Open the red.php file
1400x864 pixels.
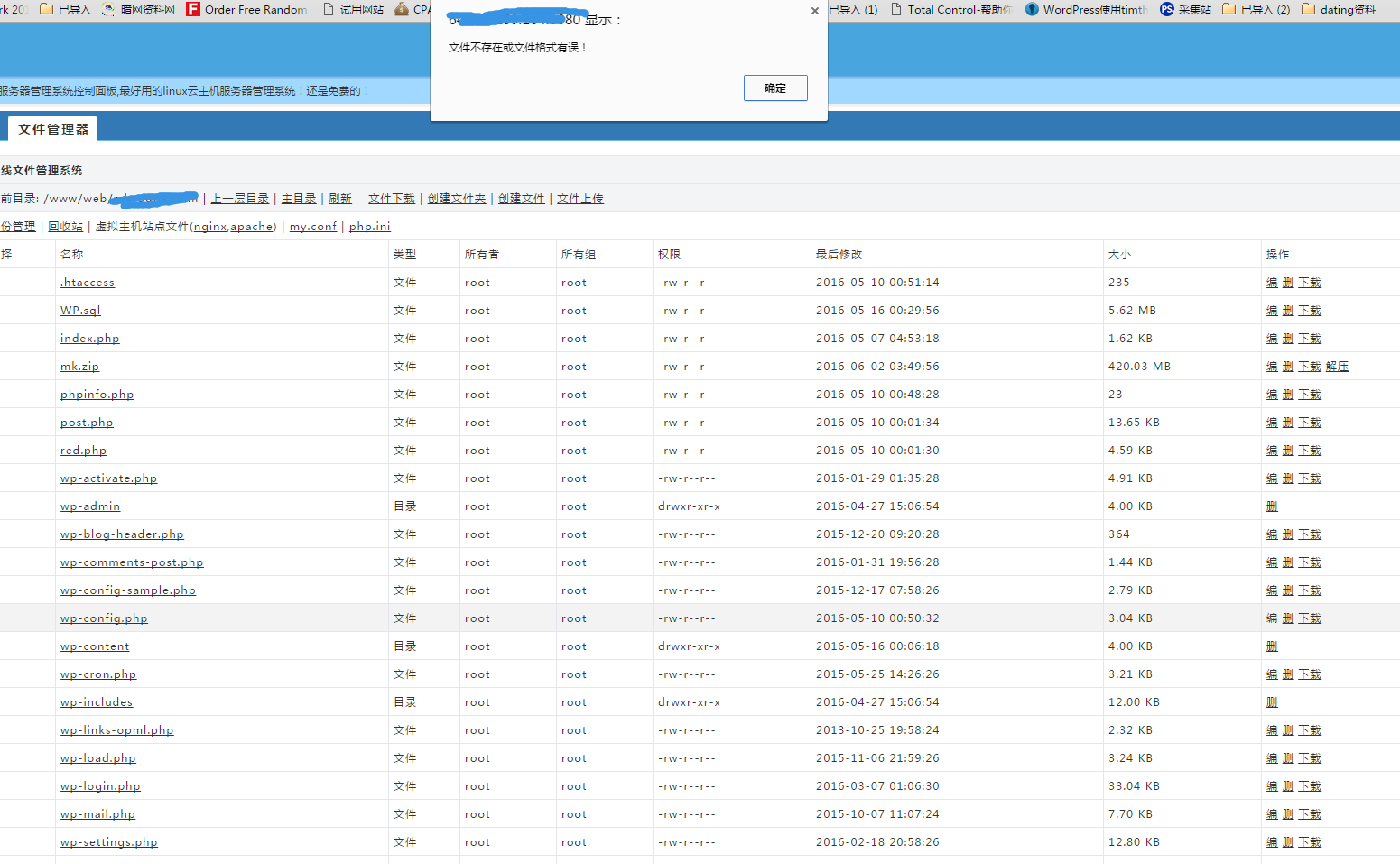[x=83, y=451]
